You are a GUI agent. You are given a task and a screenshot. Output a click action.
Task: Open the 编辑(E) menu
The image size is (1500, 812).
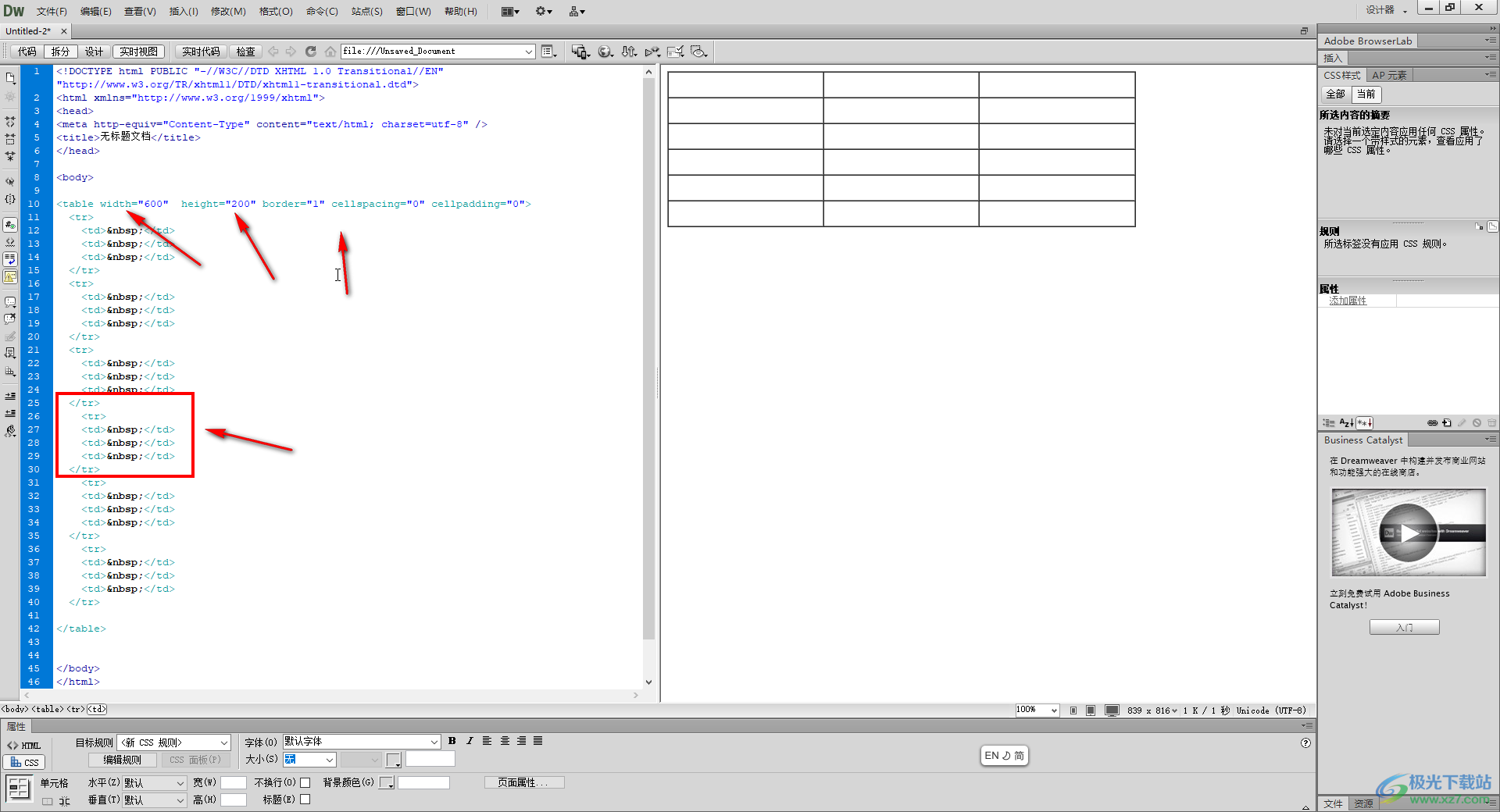tap(95, 11)
